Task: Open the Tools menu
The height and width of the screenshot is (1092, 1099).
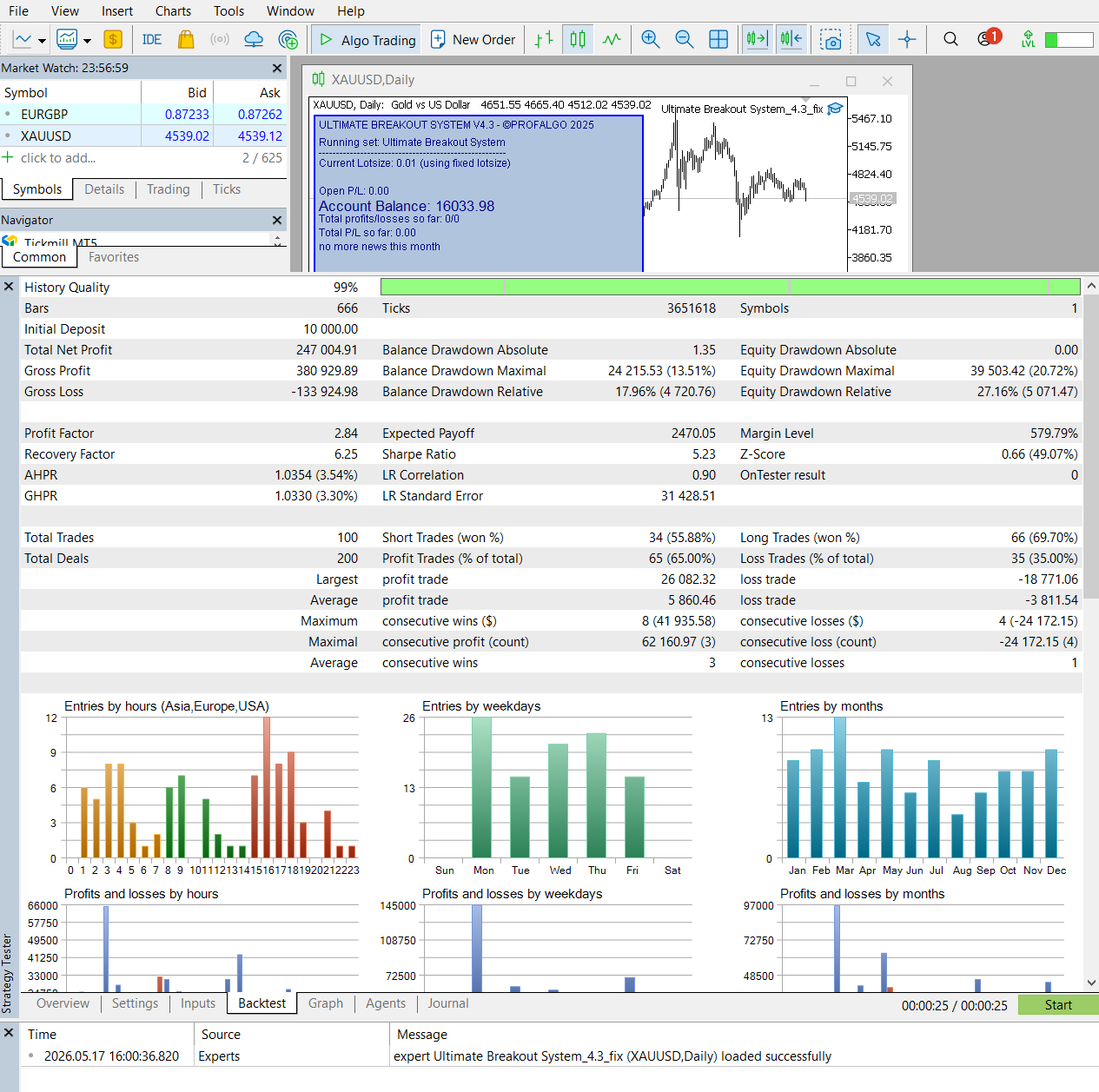Action: [228, 11]
